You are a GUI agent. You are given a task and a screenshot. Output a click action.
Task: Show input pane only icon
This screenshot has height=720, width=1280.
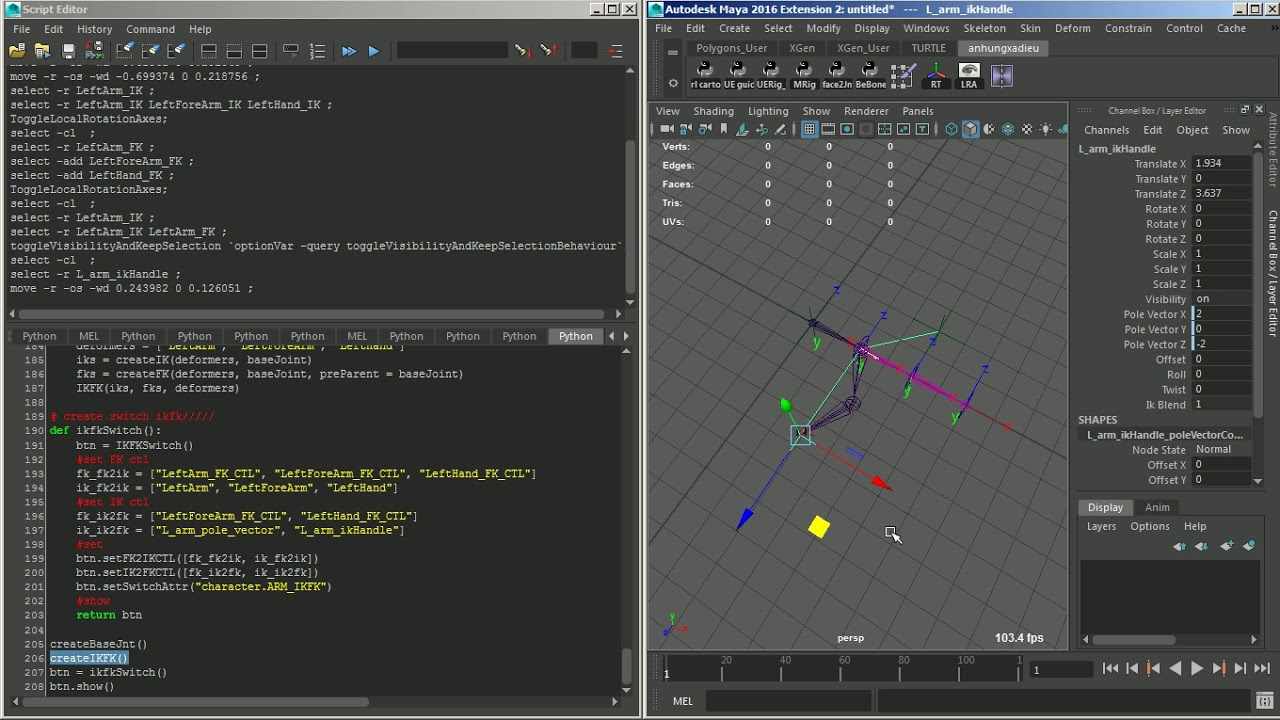click(x=234, y=50)
